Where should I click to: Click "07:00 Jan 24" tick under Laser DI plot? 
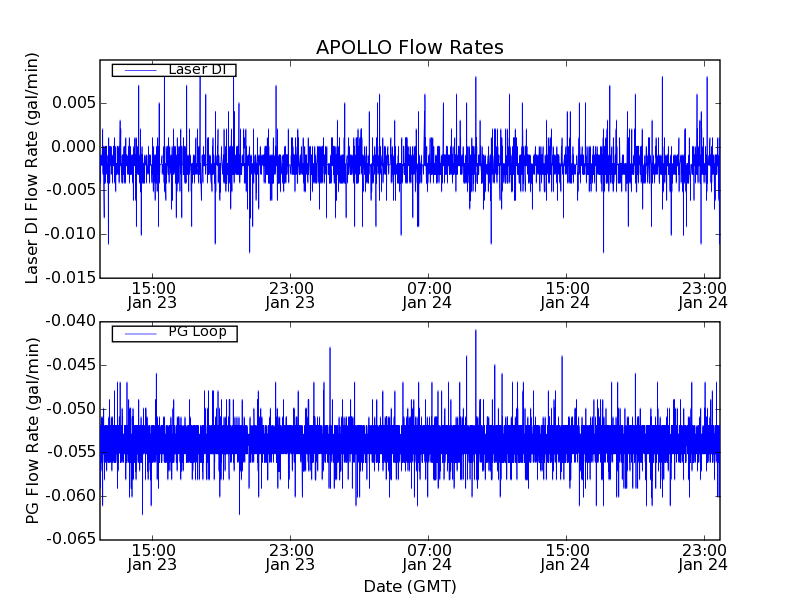428,296
